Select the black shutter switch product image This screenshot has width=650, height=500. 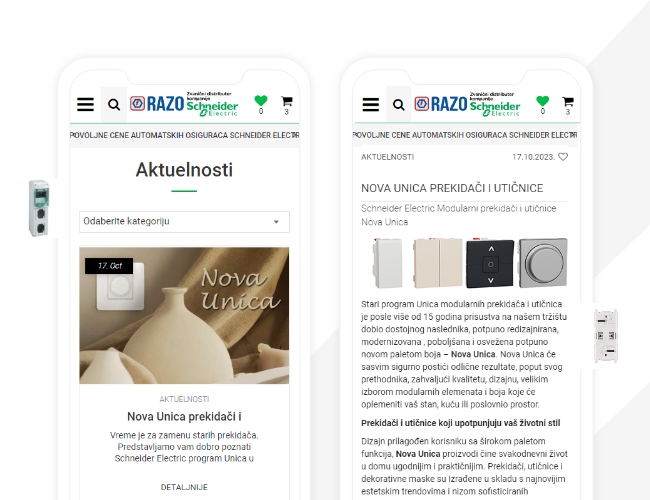(x=490, y=264)
